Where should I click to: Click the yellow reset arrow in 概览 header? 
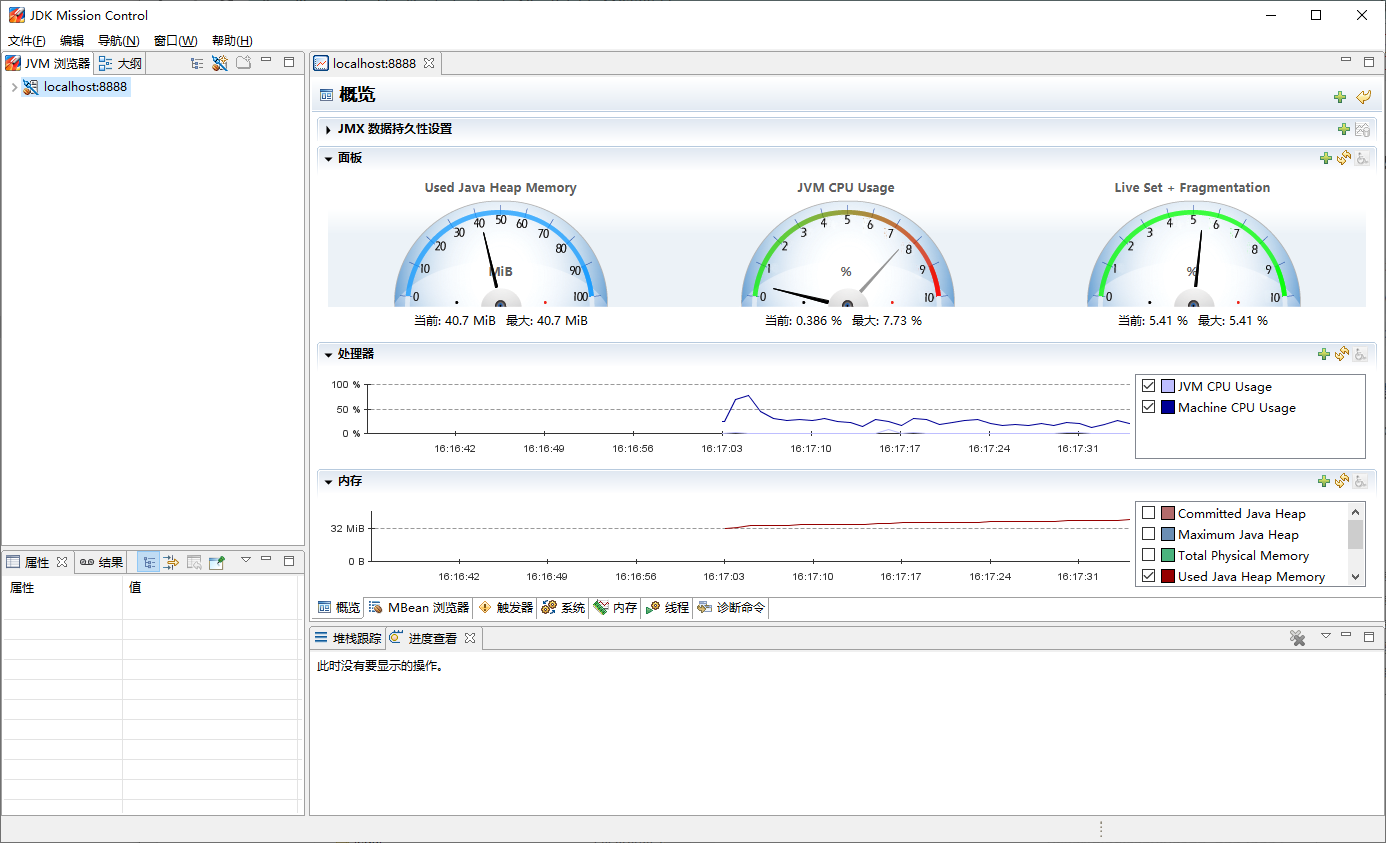tap(1363, 97)
